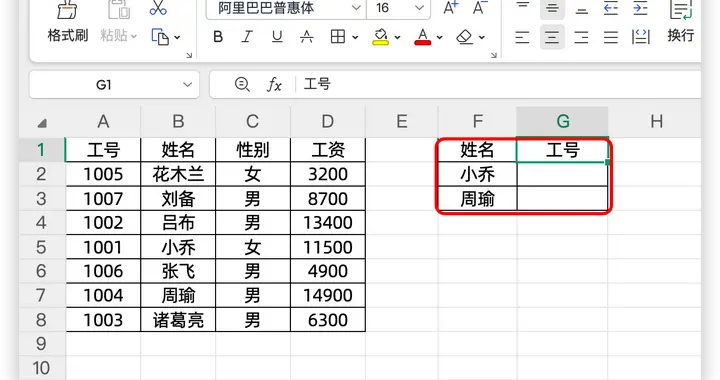Select row 5 header
Viewport: 720px width, 380px height.
click(42, 247)
